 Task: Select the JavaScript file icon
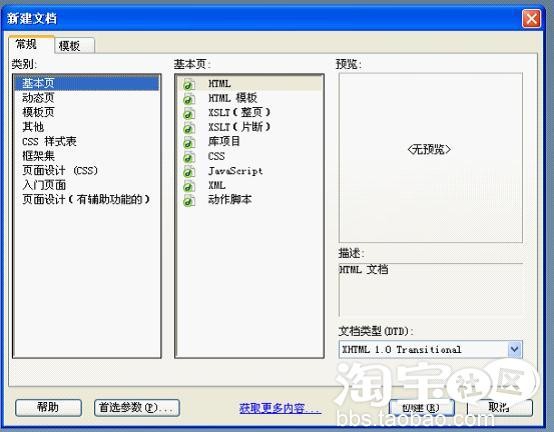click(x=189, y=172)
